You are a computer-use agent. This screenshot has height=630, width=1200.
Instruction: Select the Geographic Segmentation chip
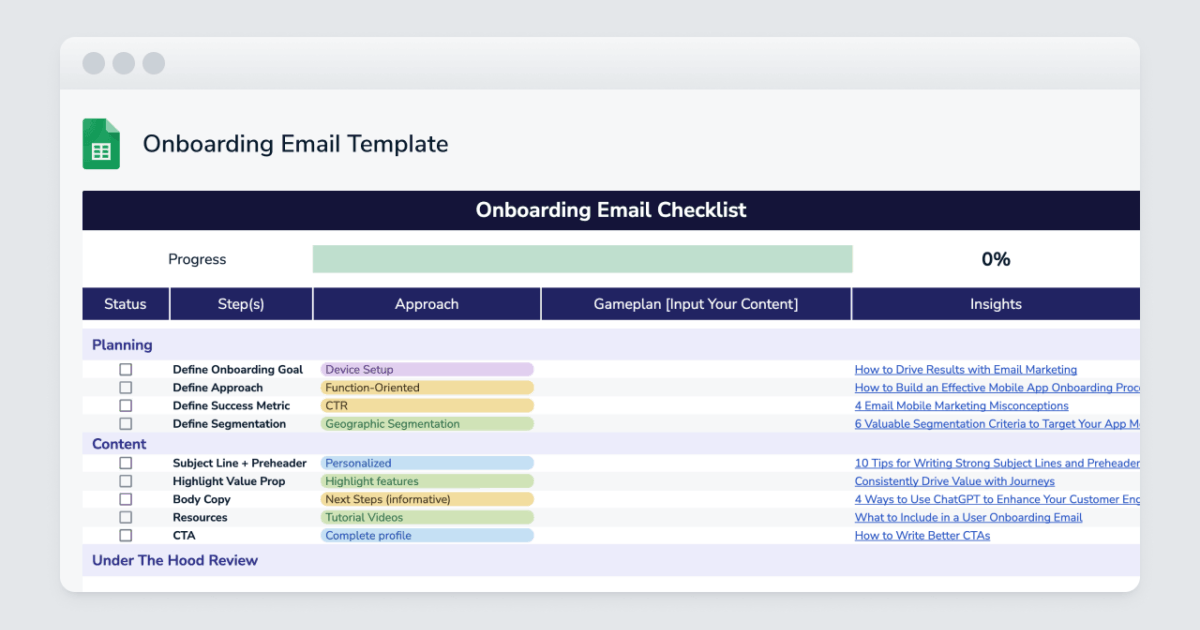[427, 423]
